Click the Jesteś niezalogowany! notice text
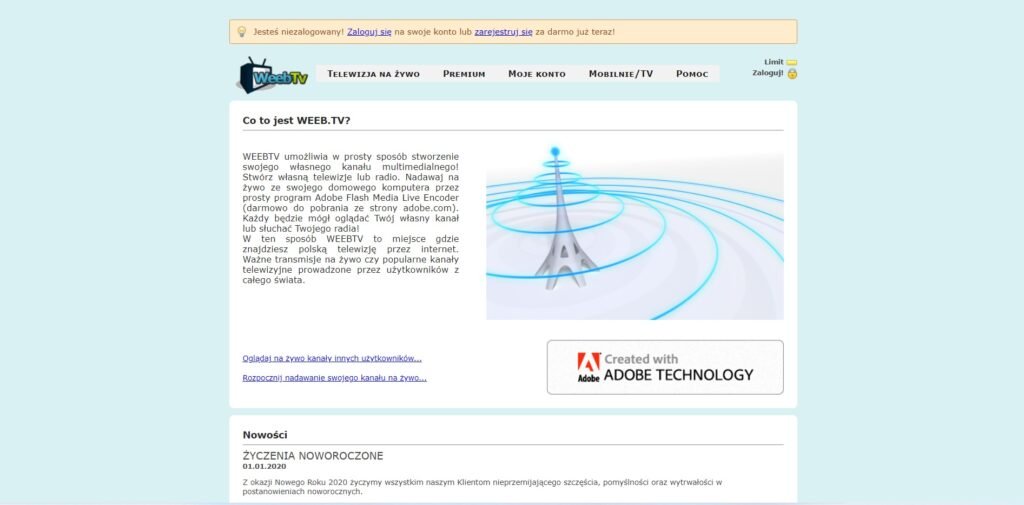The image size is (1024, 505). tap(298, 31)
